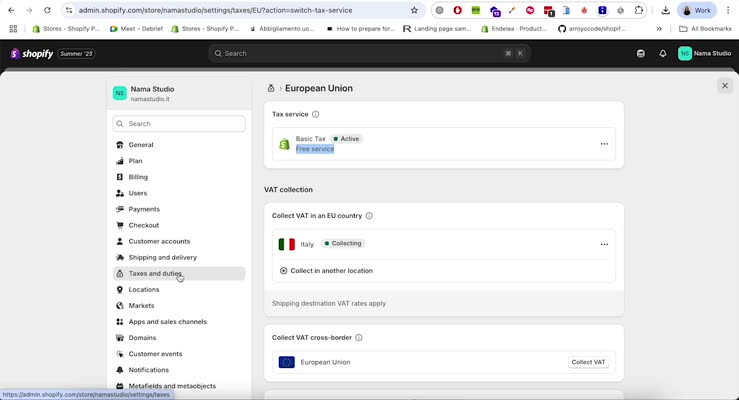Screen dimensions: 739x400
Task: Click the Active status badge
Action: click(346, 139)
